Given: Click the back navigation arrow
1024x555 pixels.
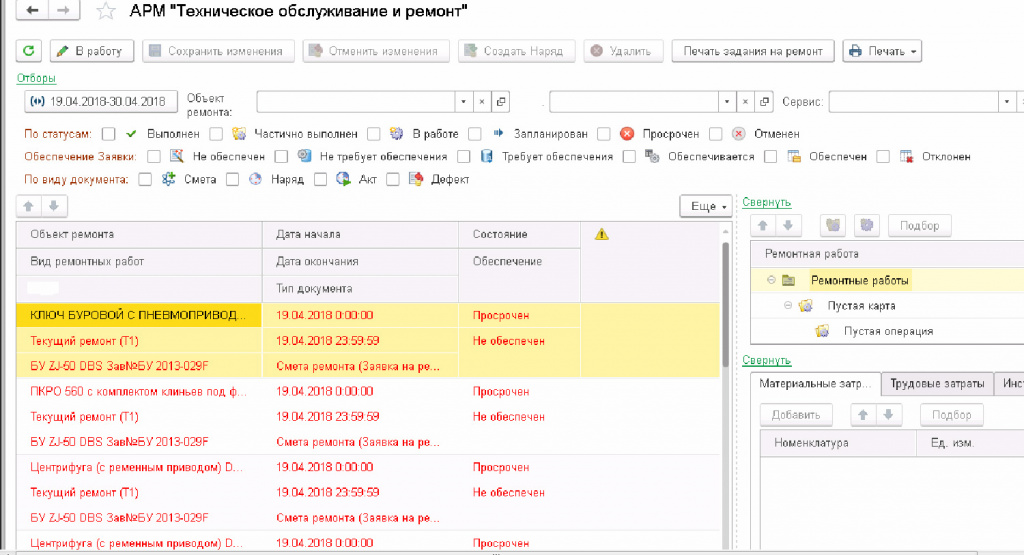Looking at the screenshot, I should coord(33,12).
